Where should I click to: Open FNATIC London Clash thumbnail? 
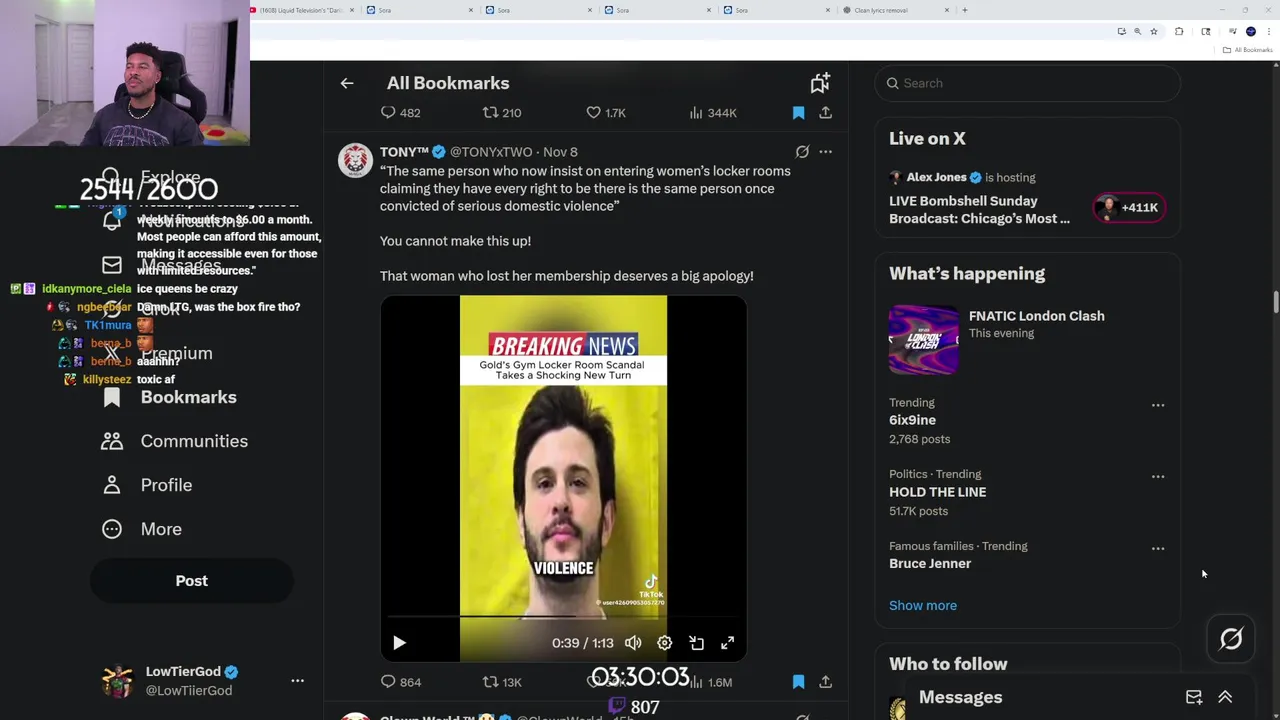[923, 340]
